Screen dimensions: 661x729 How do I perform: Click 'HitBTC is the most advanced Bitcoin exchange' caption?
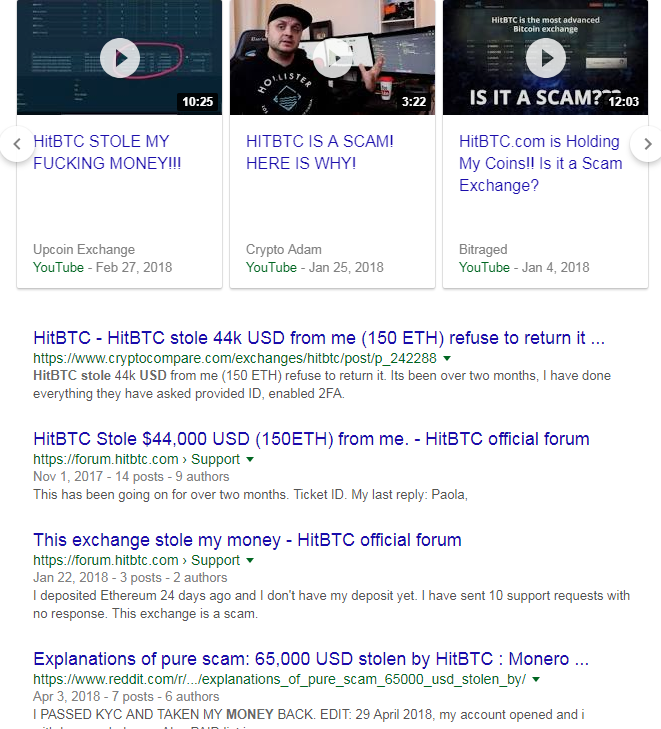546,24
